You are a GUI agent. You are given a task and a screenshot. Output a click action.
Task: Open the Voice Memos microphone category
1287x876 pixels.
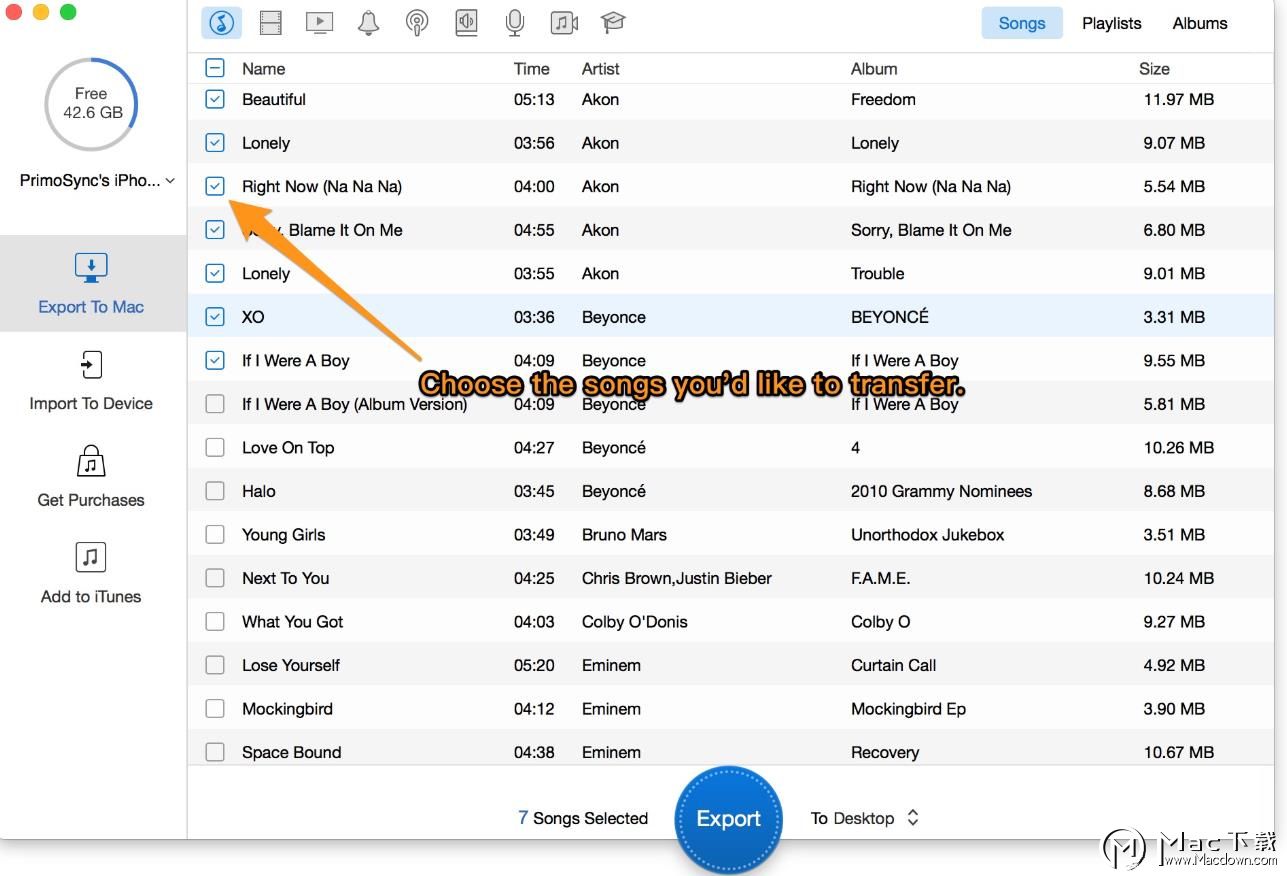515,22
